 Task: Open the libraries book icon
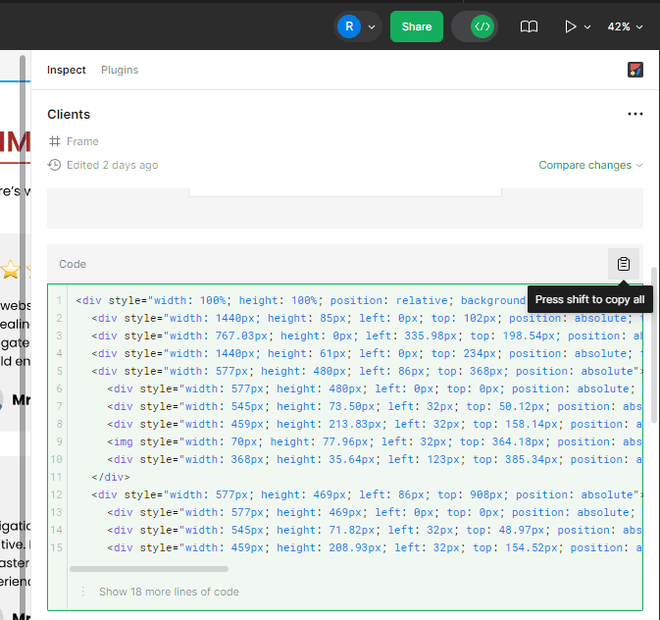(529, 27)
